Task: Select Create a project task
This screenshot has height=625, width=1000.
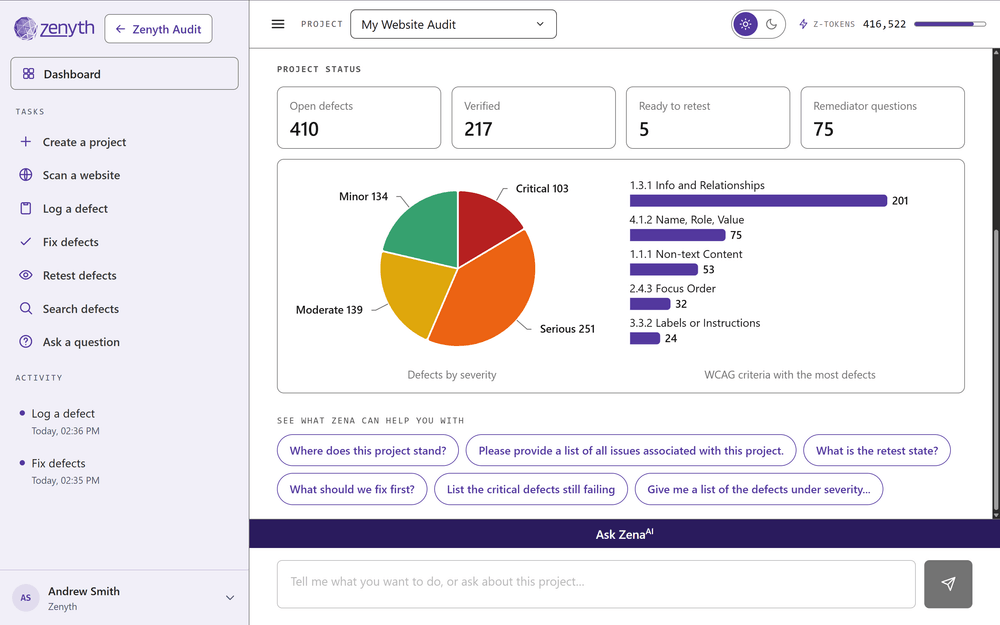Action: pos(84,142)
